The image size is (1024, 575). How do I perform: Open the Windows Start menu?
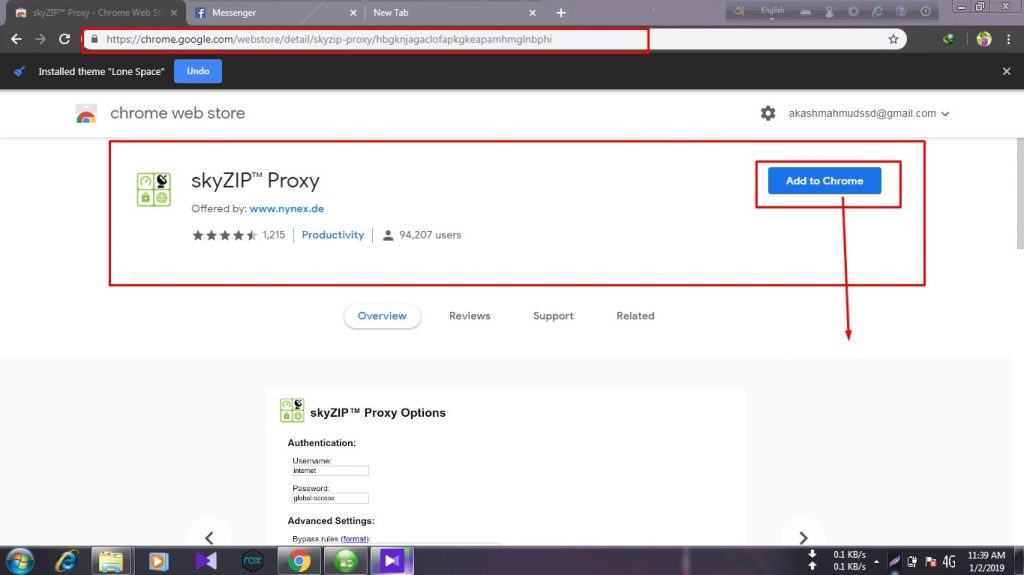pos(20,561)
